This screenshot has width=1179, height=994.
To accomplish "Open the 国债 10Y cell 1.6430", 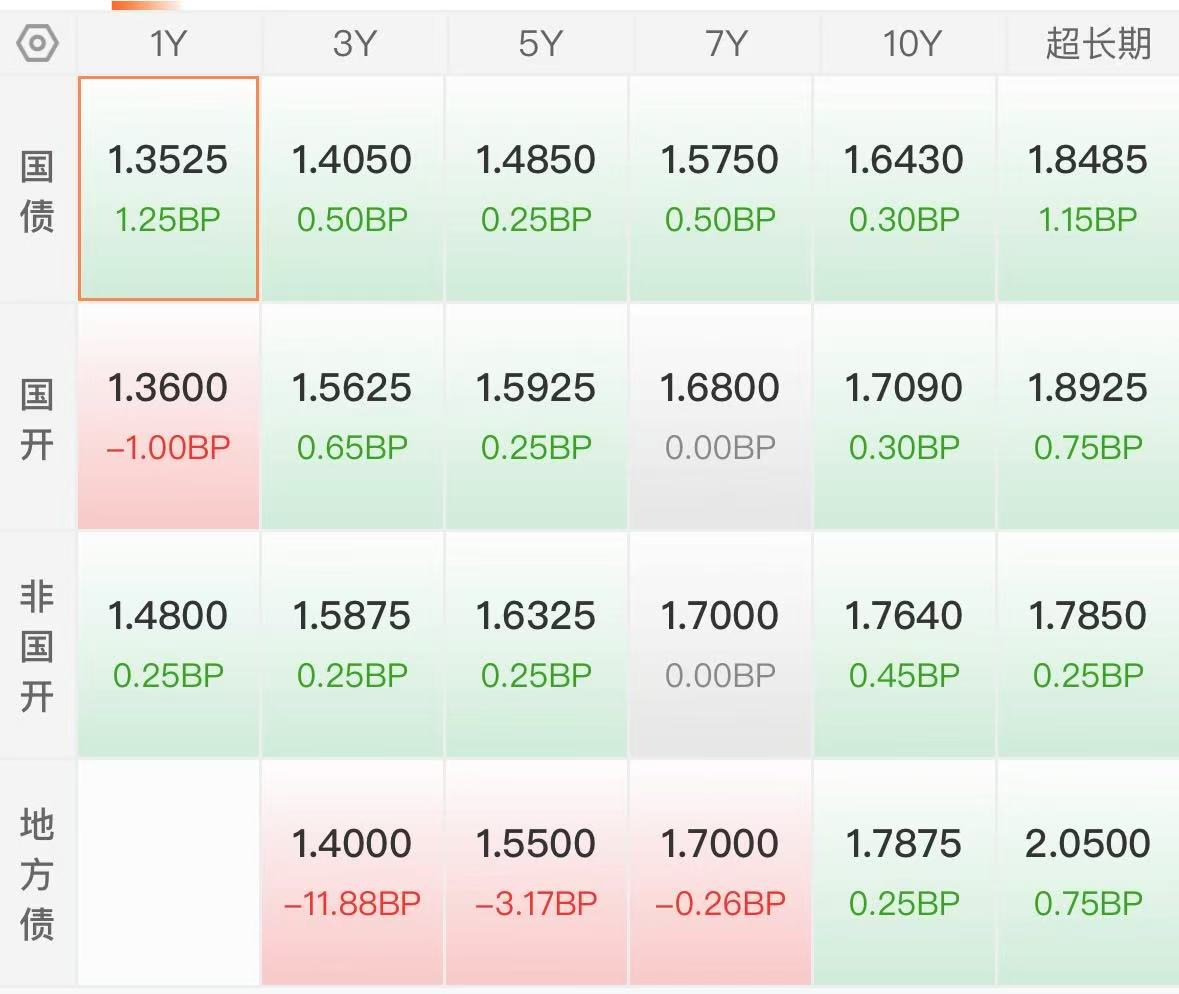I will (905, 188).
